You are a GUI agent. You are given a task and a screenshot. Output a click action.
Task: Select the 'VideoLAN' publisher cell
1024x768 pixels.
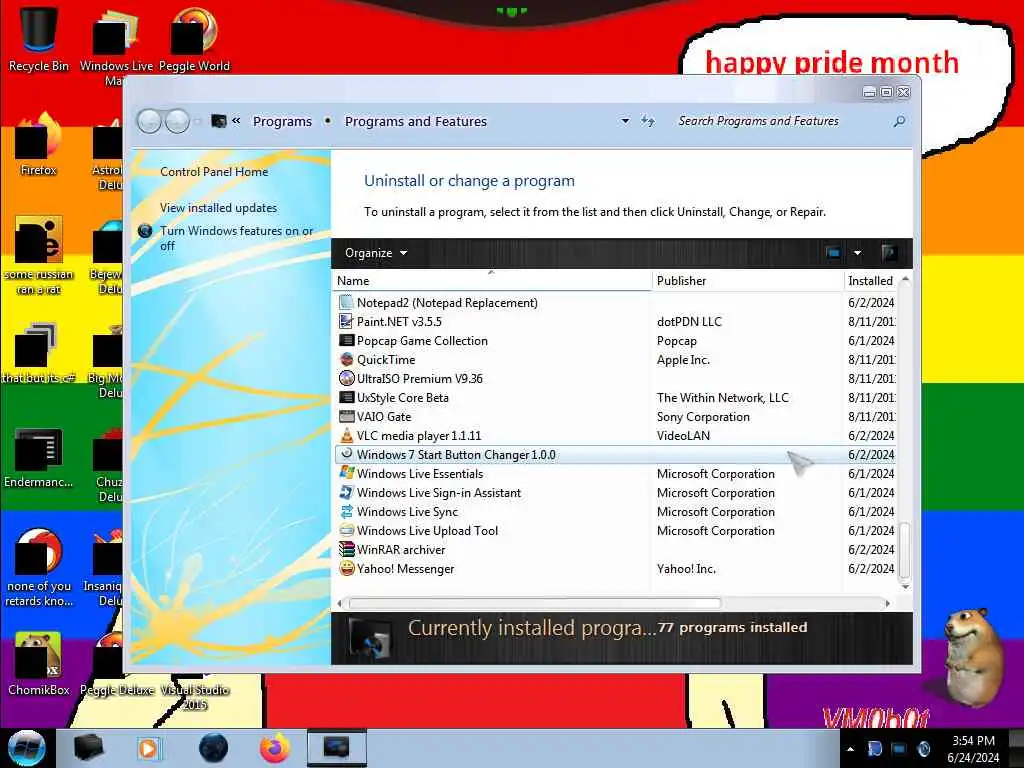pos(683,436)
